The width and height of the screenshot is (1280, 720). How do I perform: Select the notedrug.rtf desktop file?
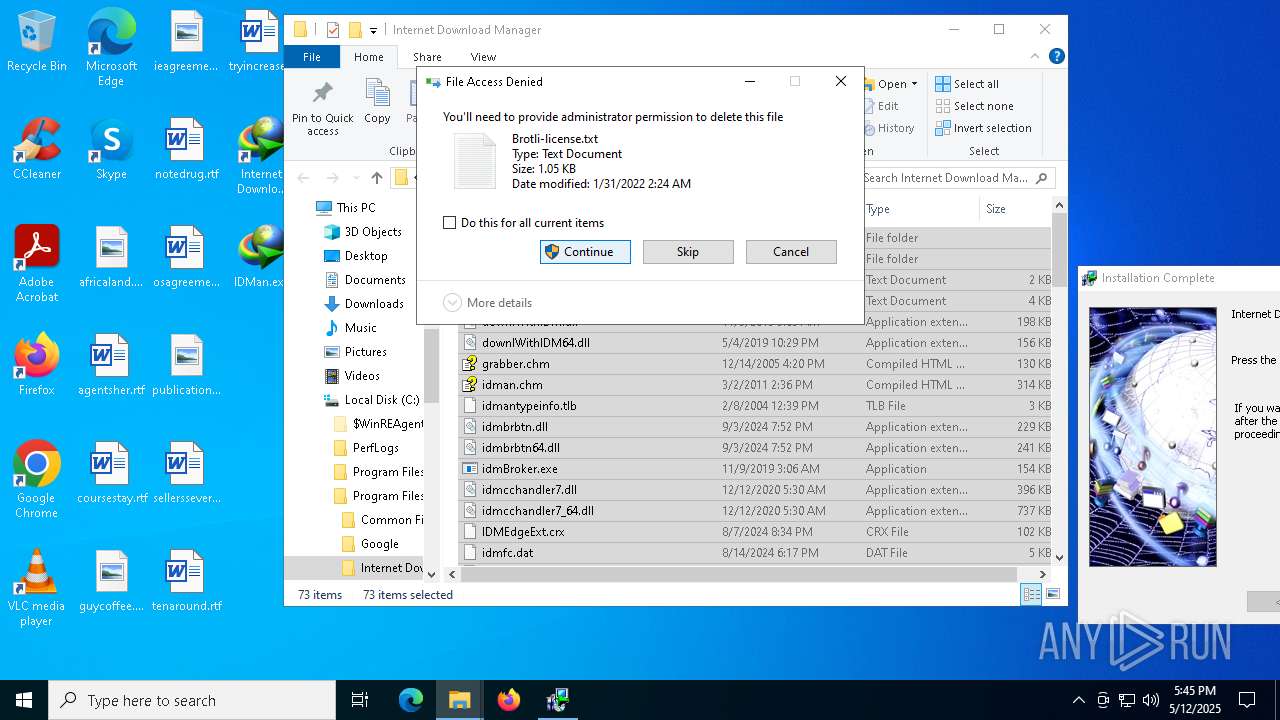[186, 150]
